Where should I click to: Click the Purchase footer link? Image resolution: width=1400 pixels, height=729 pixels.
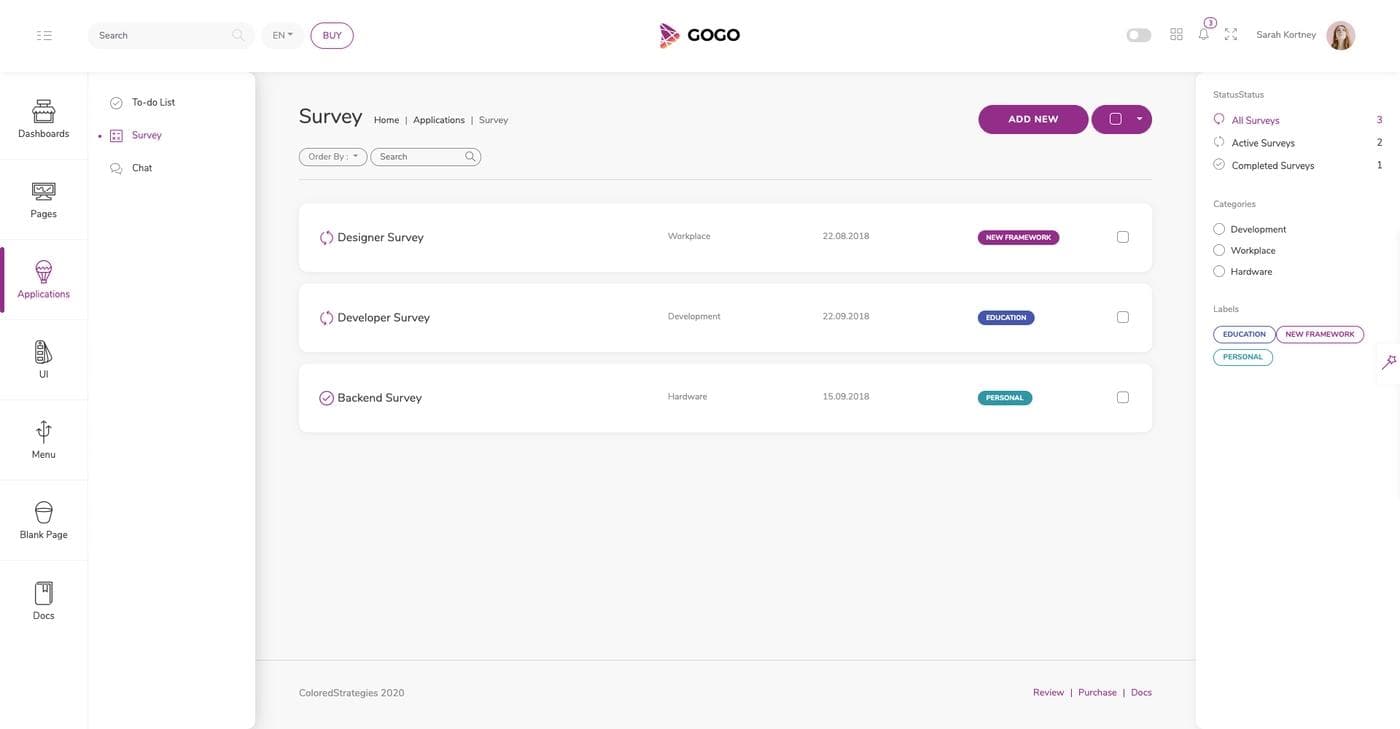click(x=1097, y=692)
